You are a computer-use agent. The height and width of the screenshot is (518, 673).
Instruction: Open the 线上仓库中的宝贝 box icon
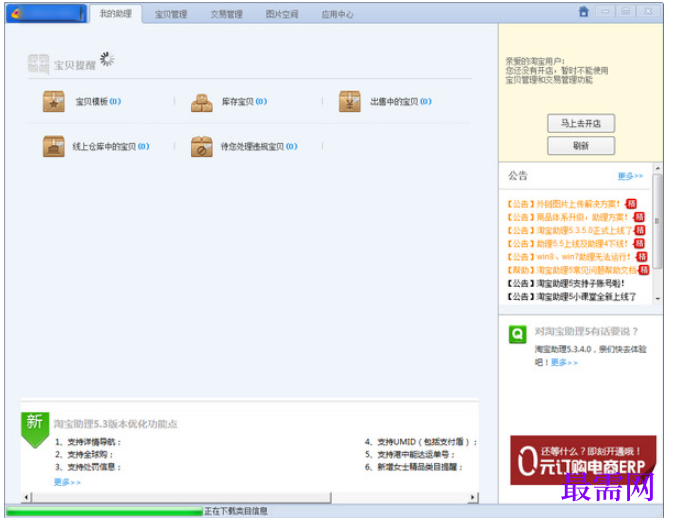click(x=54, y=146)
